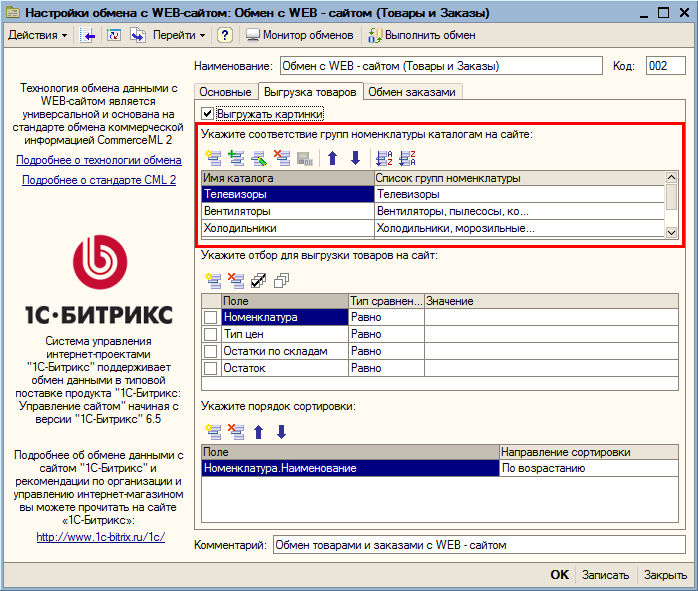Click catalog table scrollbar up arrow
The image size is (698, 591).
click(671, 178)
